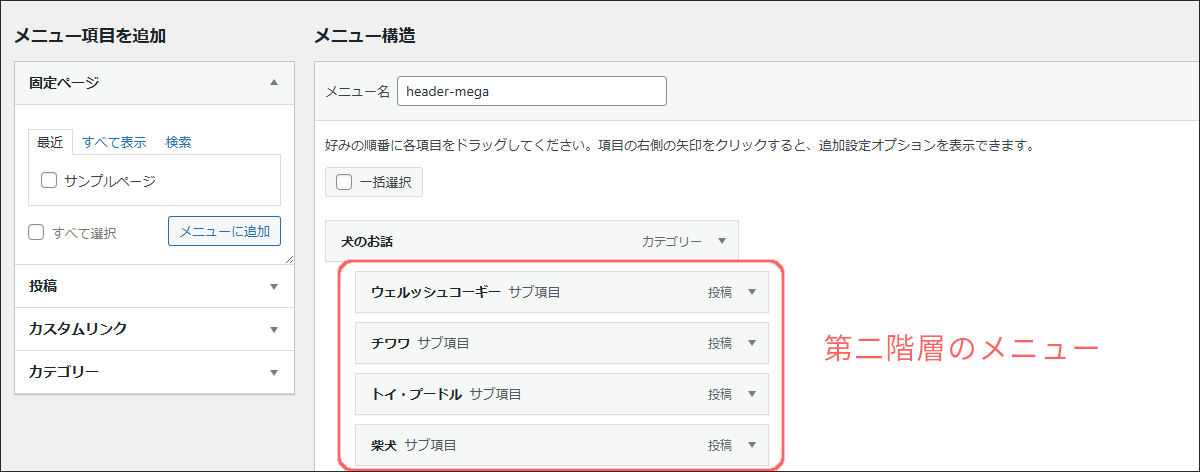
Task: Select the チワワ sub-item bar
Action: click(x=560, y=343)
